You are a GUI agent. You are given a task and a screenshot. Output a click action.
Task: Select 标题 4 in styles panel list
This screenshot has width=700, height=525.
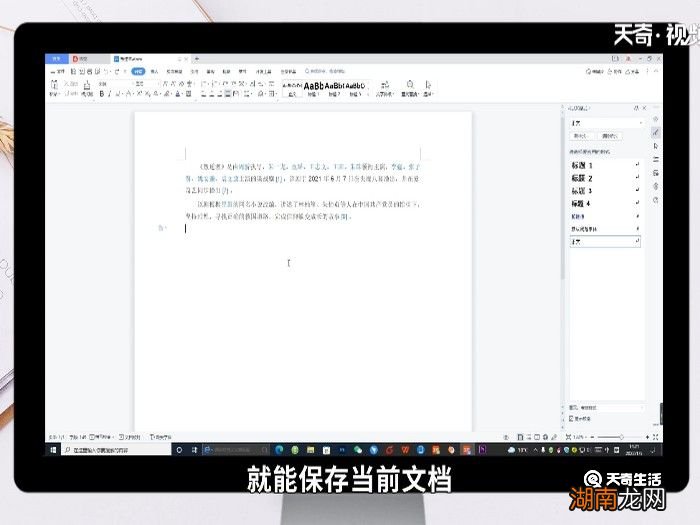(605, 204)
